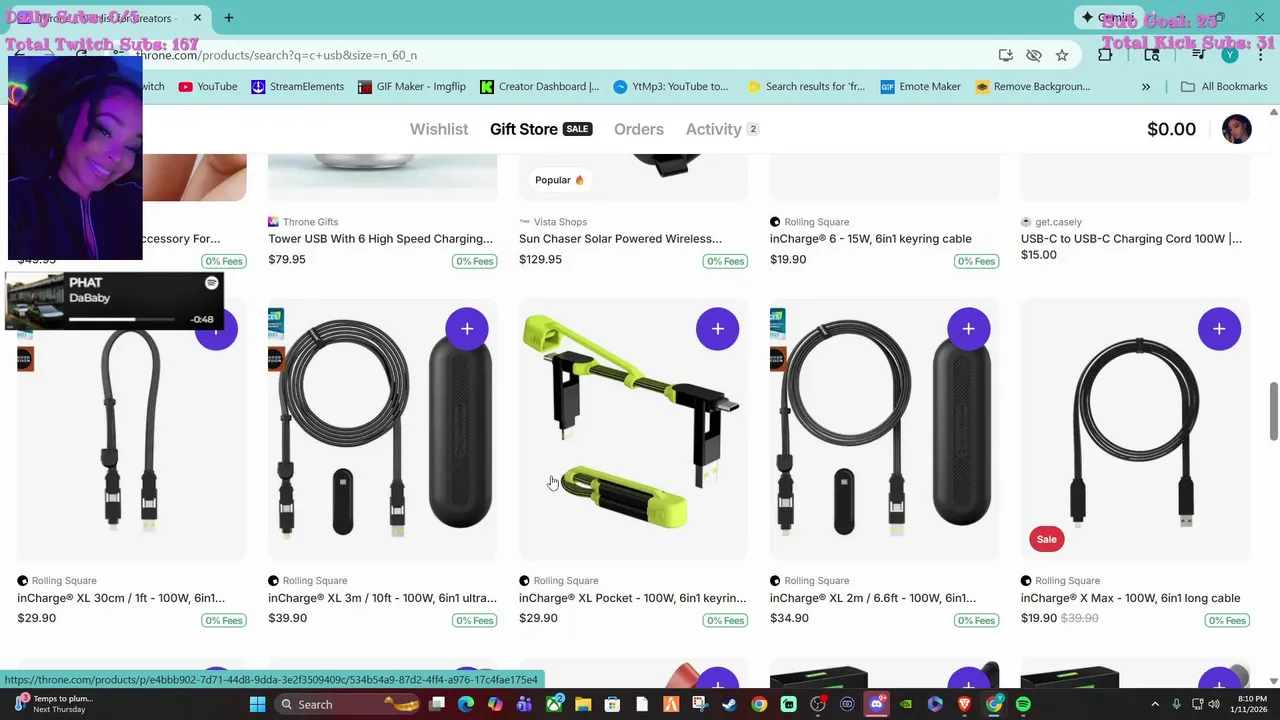Open inCharge XL 3m cable product image
This screenshot has width=1280, height=720.
coord(382,430)
